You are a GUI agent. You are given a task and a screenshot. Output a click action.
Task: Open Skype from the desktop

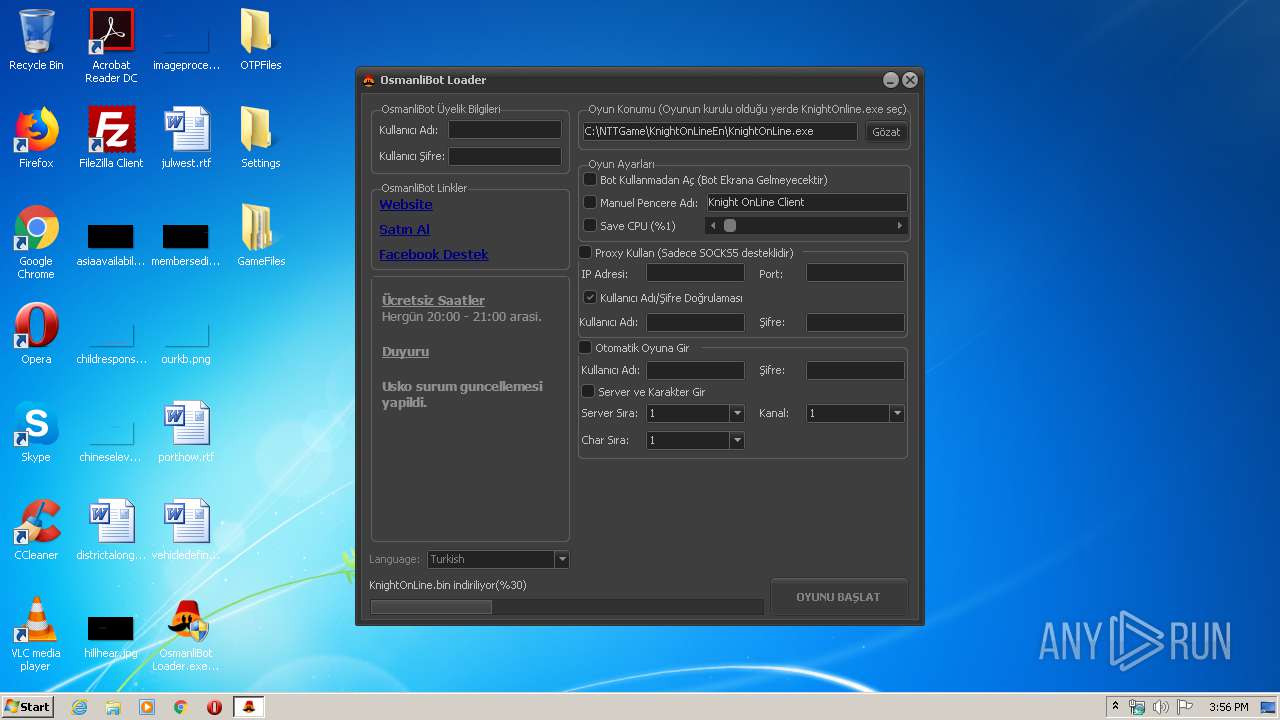pos(36,432)
